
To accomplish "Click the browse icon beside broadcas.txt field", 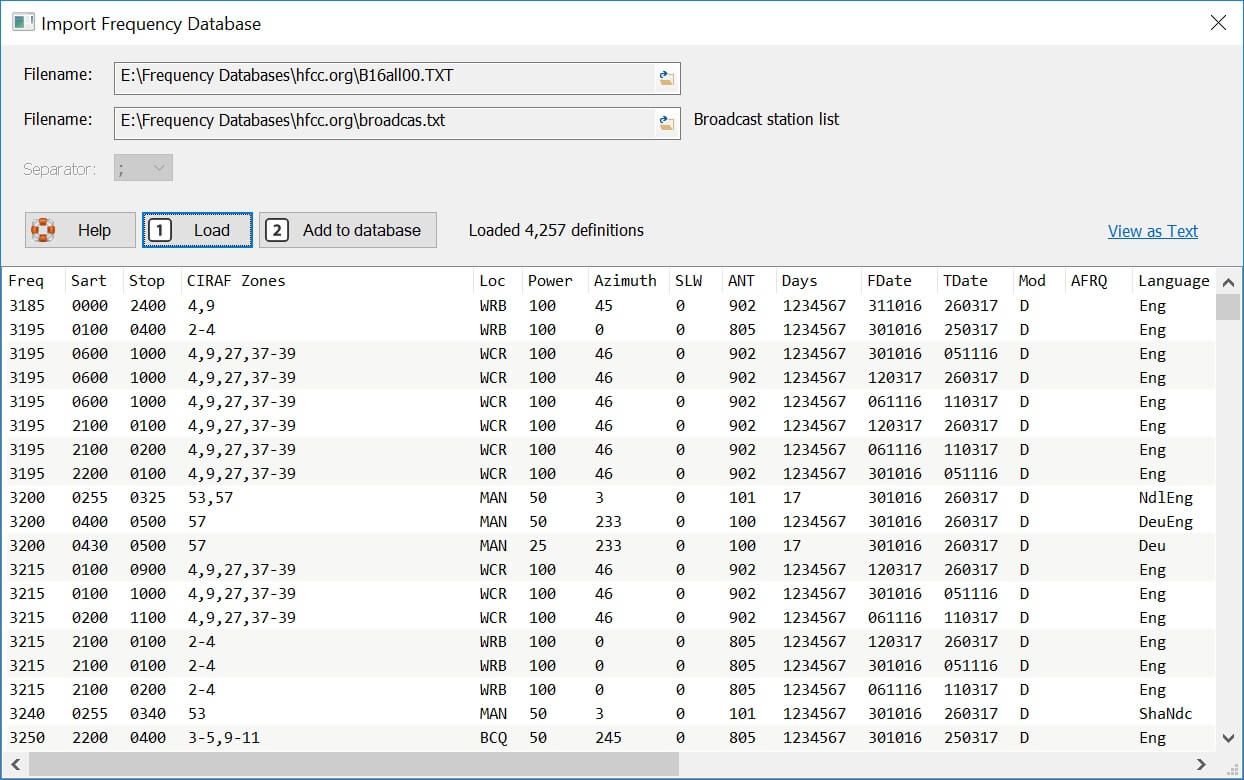I will click(668, 122).
